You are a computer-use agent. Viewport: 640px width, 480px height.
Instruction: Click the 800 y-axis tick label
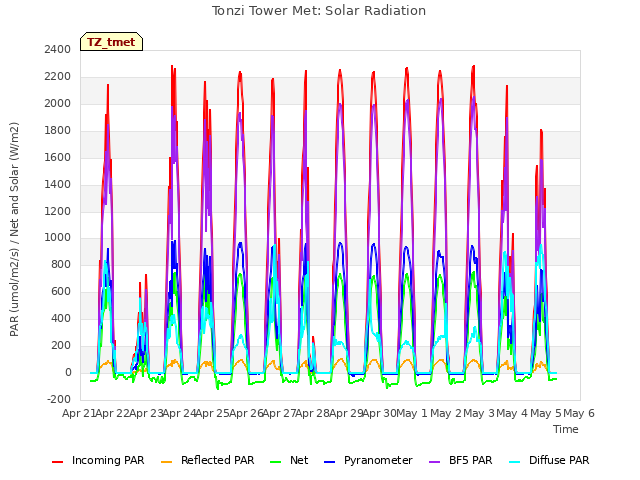61,264
